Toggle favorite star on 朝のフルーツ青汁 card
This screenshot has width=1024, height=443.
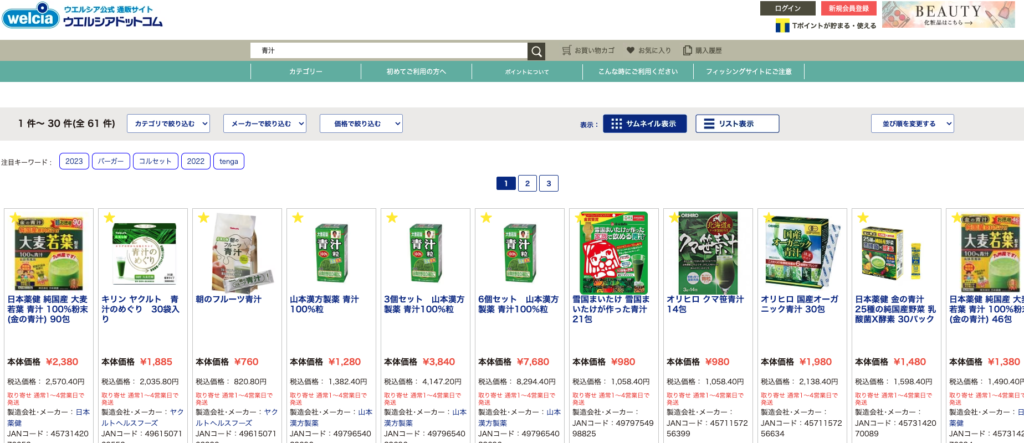(x=203, y=218)
